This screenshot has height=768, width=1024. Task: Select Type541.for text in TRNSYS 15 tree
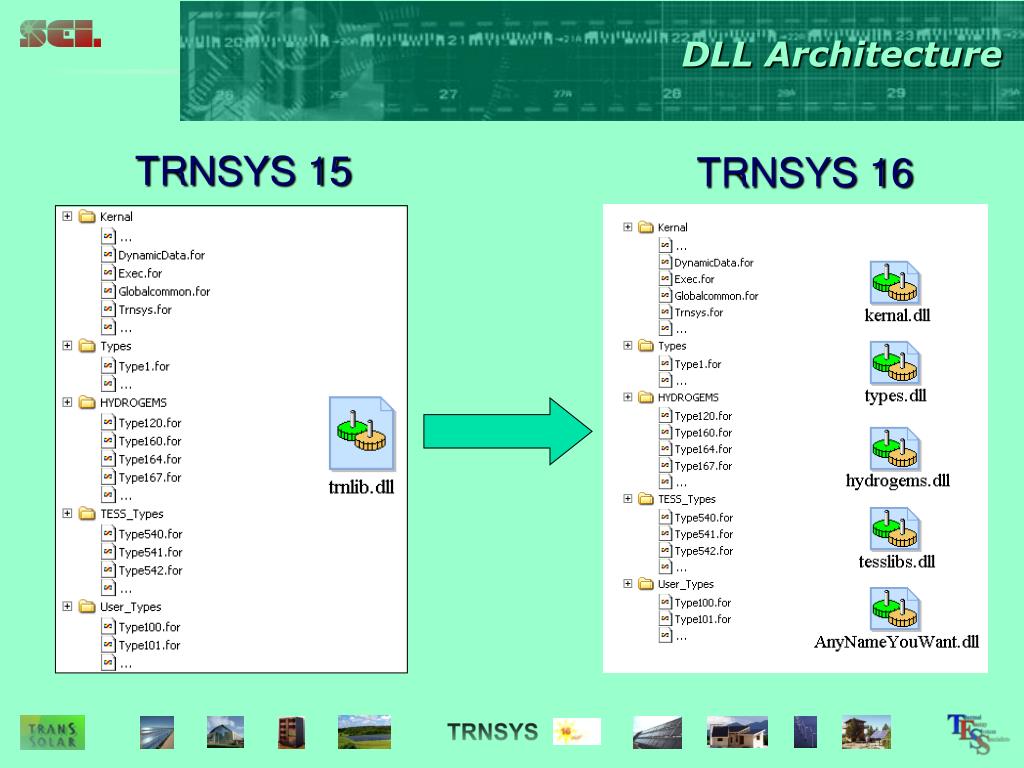(151, 552)
